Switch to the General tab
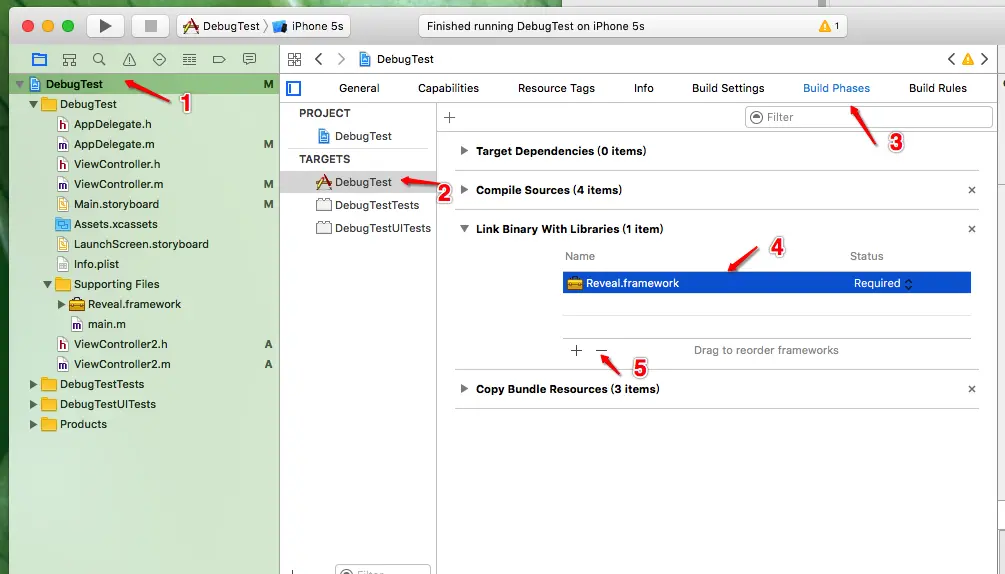 (359, 88)
